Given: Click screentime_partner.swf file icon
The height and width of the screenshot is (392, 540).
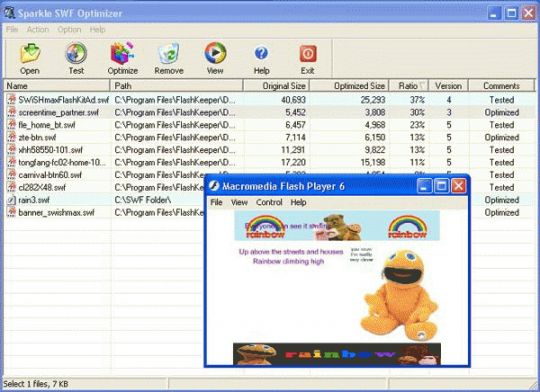Looking at the screenshot, I should [x=11, y=112].
